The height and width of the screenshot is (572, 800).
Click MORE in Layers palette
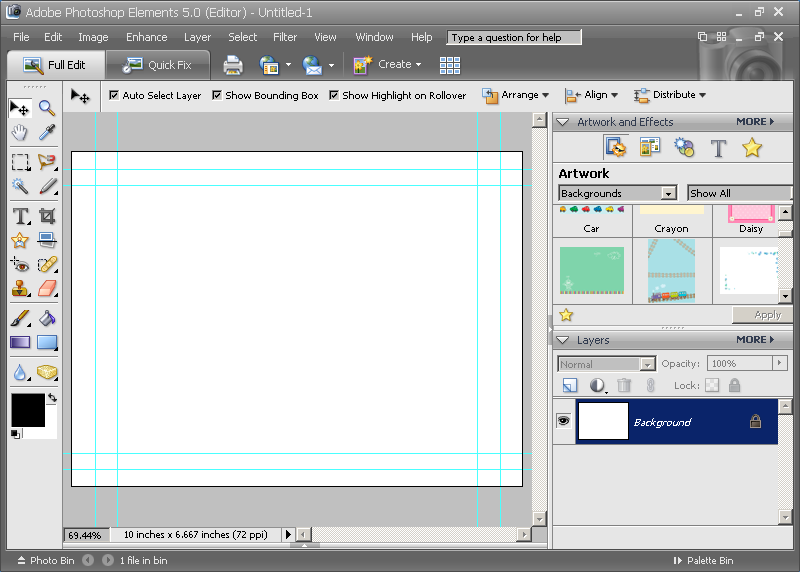755,340
